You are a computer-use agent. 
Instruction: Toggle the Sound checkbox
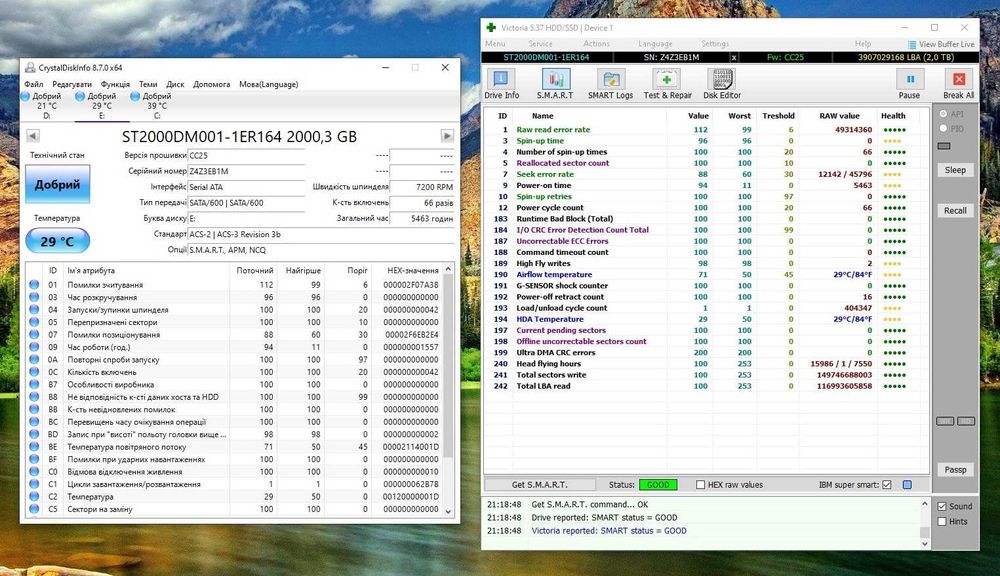tap(942, 506)
